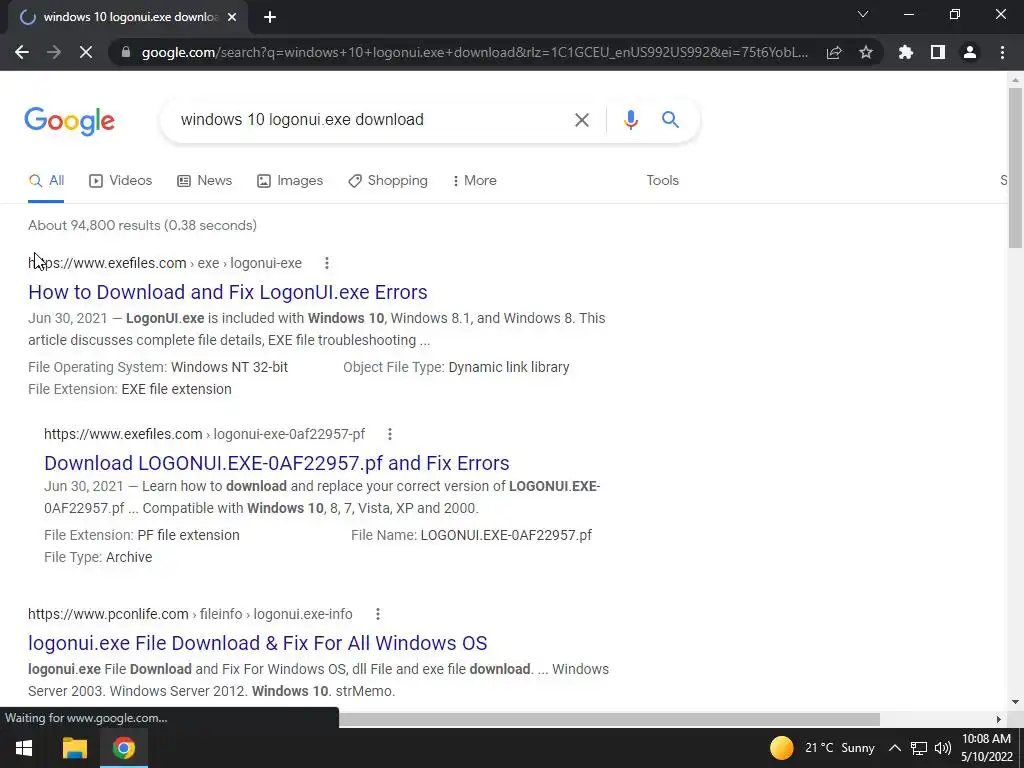This screenshot has width=1024, height=768.
Task: Bookmark this page with the star
Action: tap(866, 52)
